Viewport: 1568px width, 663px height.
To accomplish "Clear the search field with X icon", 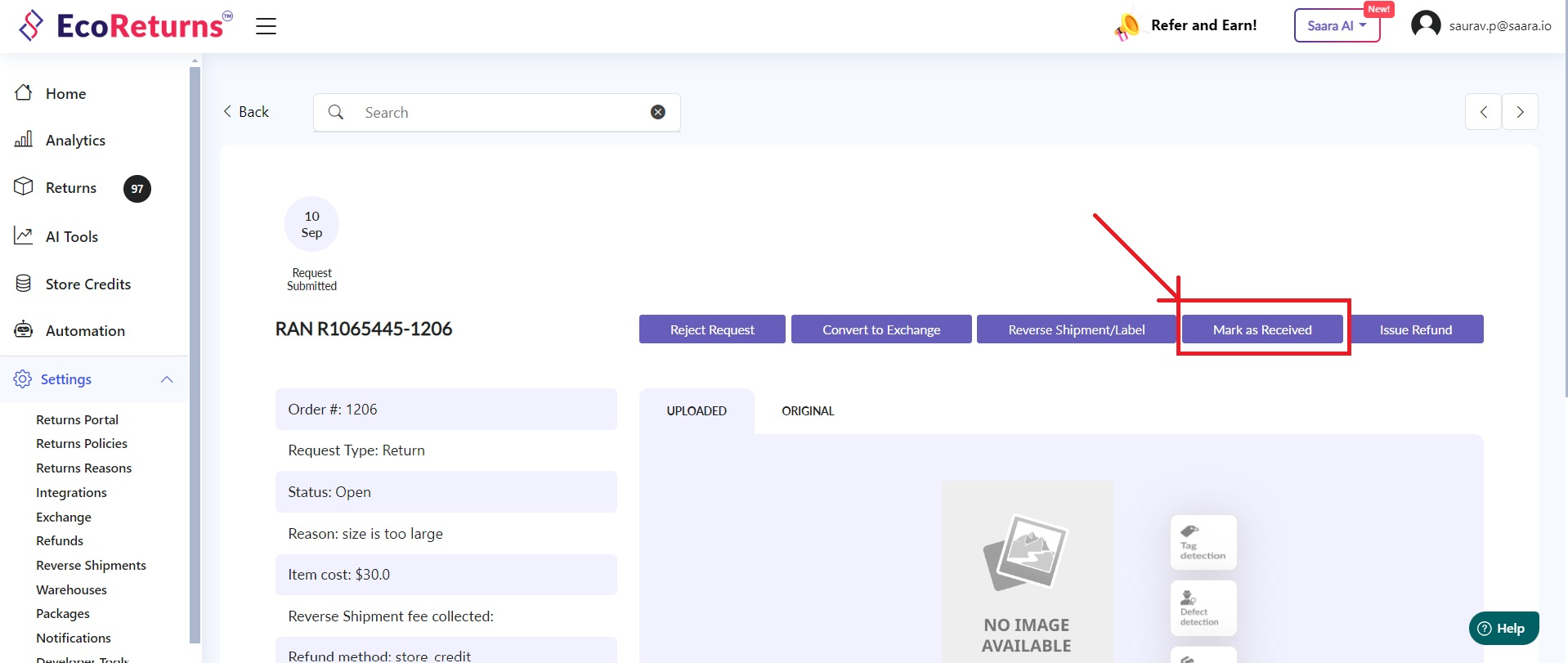I will [657, 112].
